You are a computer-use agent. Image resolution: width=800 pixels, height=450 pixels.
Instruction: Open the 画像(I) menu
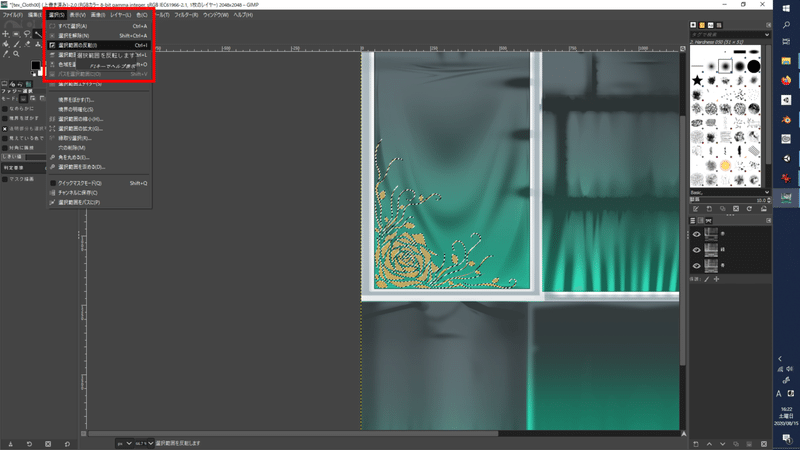[x=98, y=15]
